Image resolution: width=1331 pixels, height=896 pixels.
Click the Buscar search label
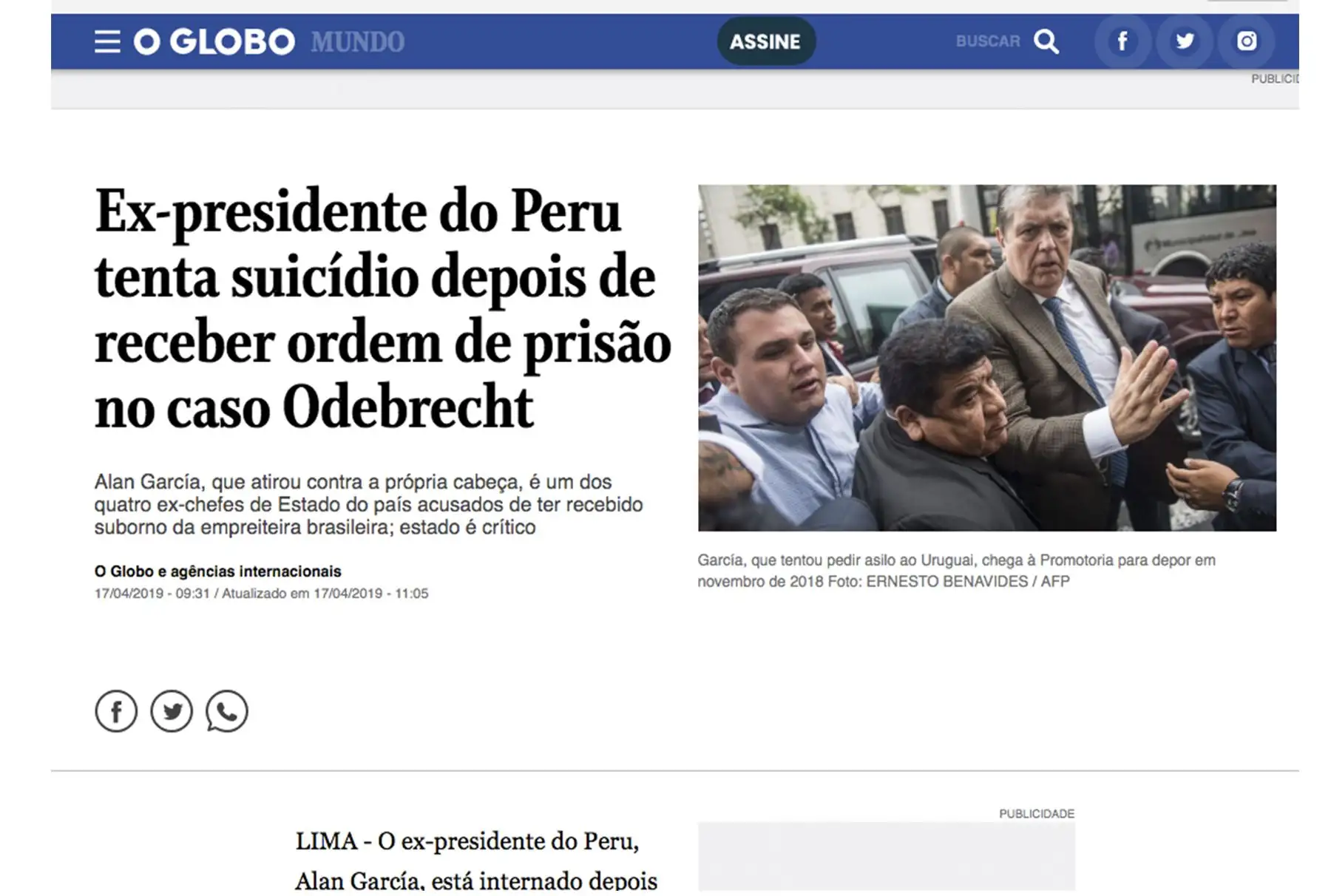click(988, 41)
